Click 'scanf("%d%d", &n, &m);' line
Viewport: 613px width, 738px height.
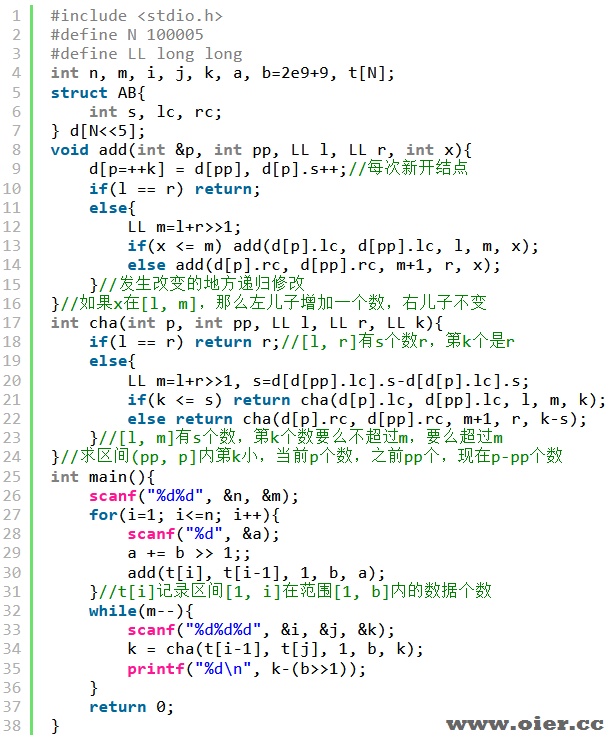pyautogui.click(x=194, y=496)
